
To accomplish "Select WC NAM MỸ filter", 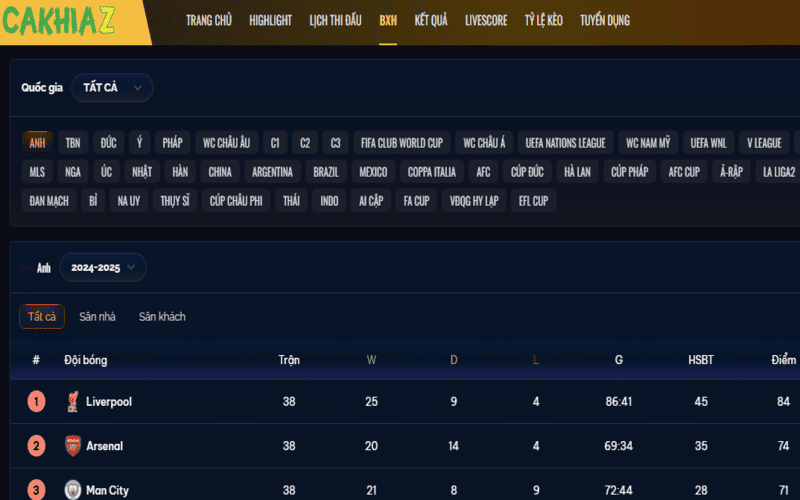I will coord(648,143).
